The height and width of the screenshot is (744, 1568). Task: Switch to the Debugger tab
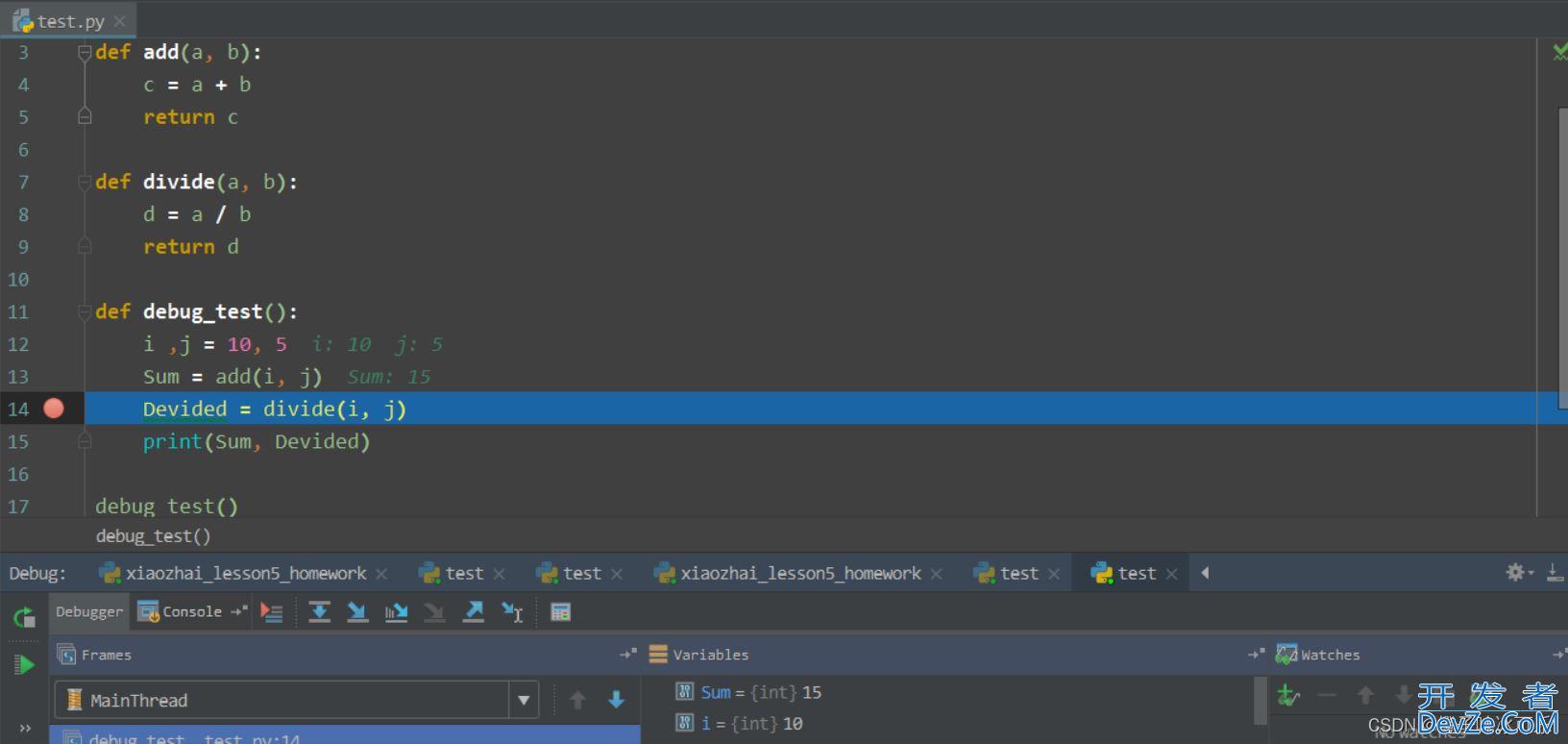pyautogui.click(x=88, y=611)
